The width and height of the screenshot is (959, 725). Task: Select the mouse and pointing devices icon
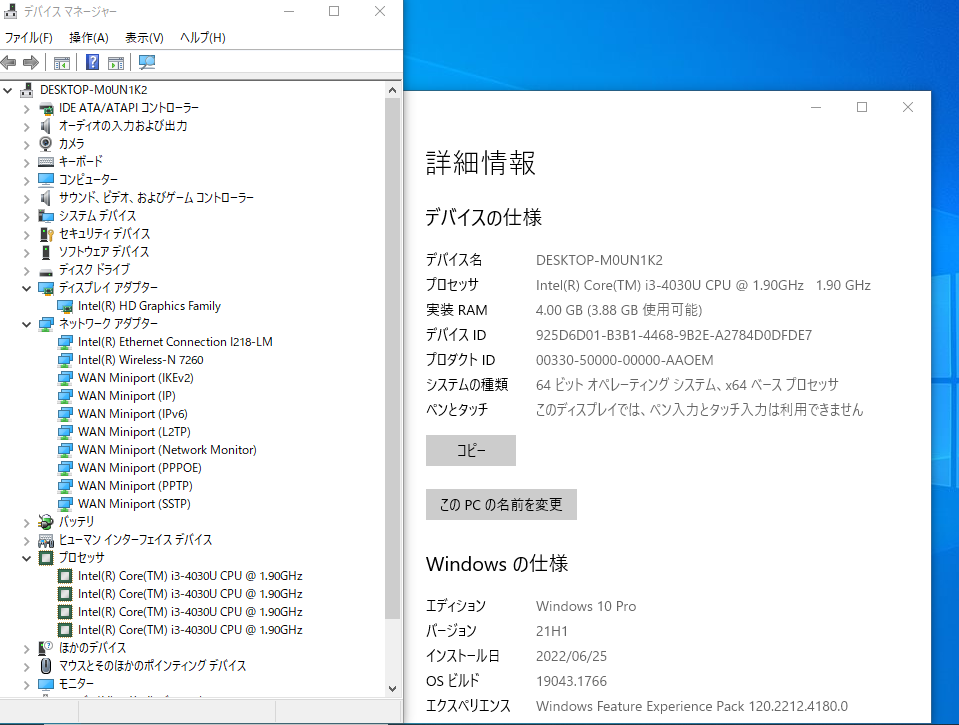(46, 666)
